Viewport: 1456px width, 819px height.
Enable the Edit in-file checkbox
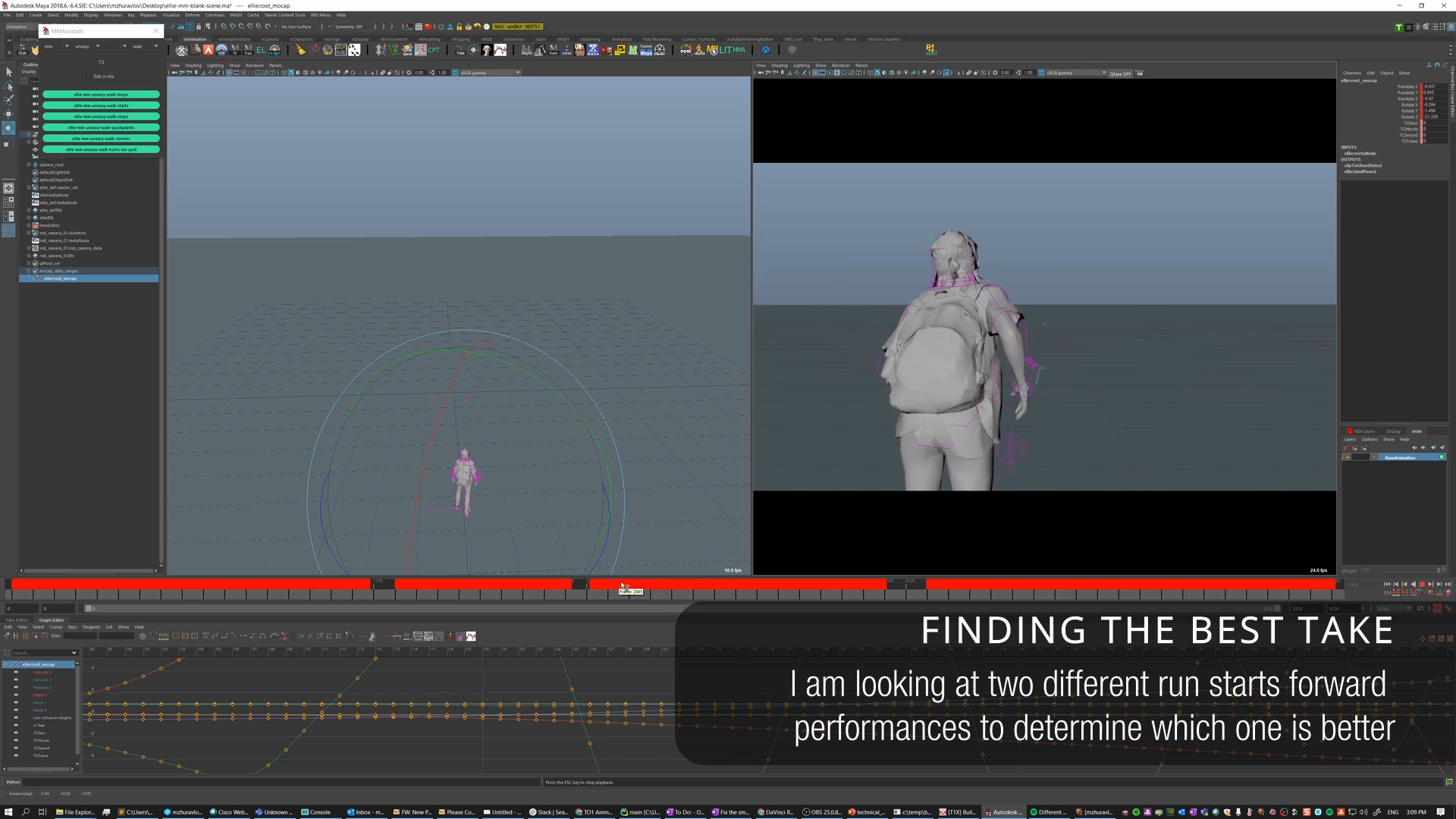(88, 77)
